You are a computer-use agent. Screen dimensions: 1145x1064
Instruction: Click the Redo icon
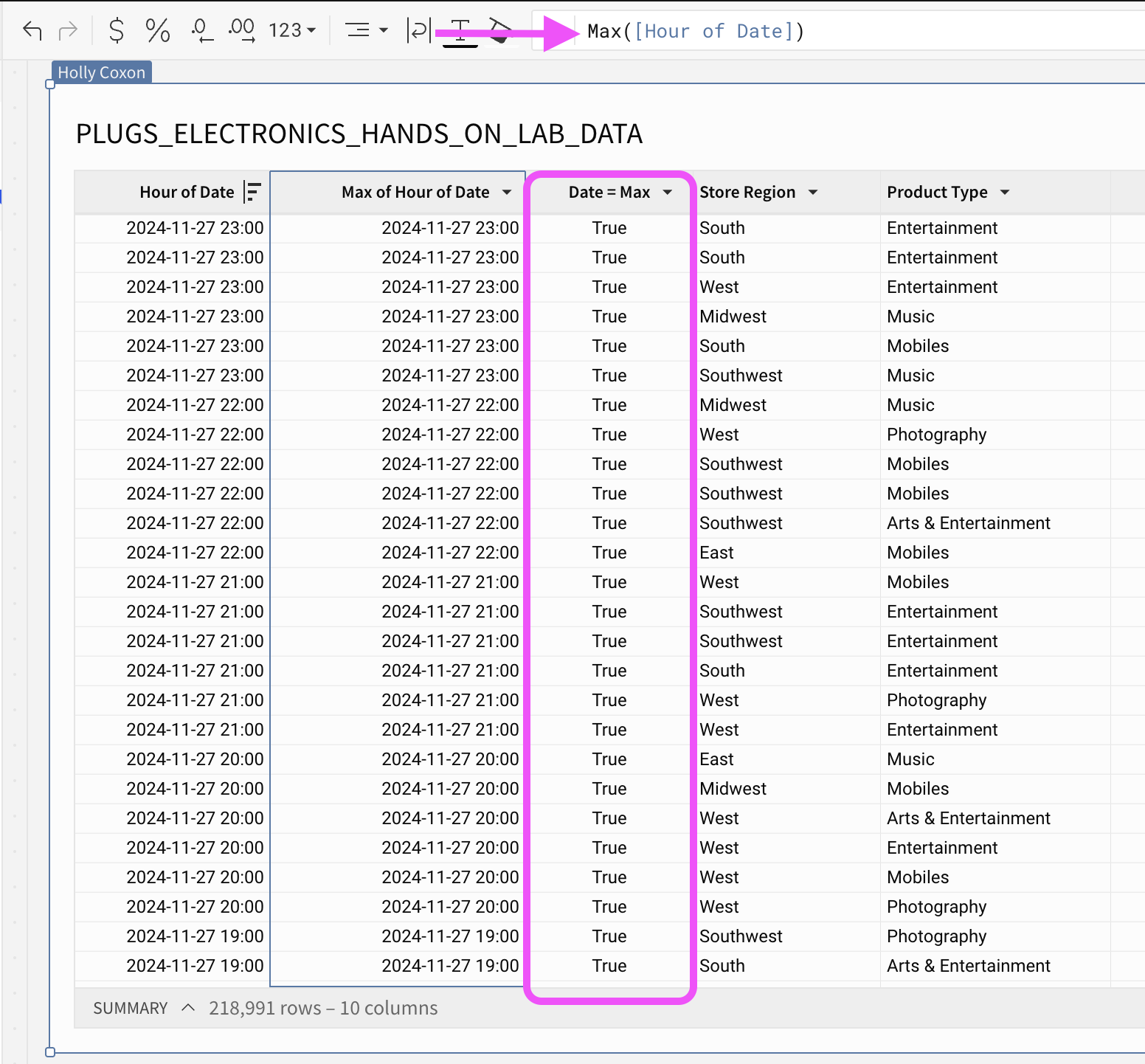[x=68, y=31]
